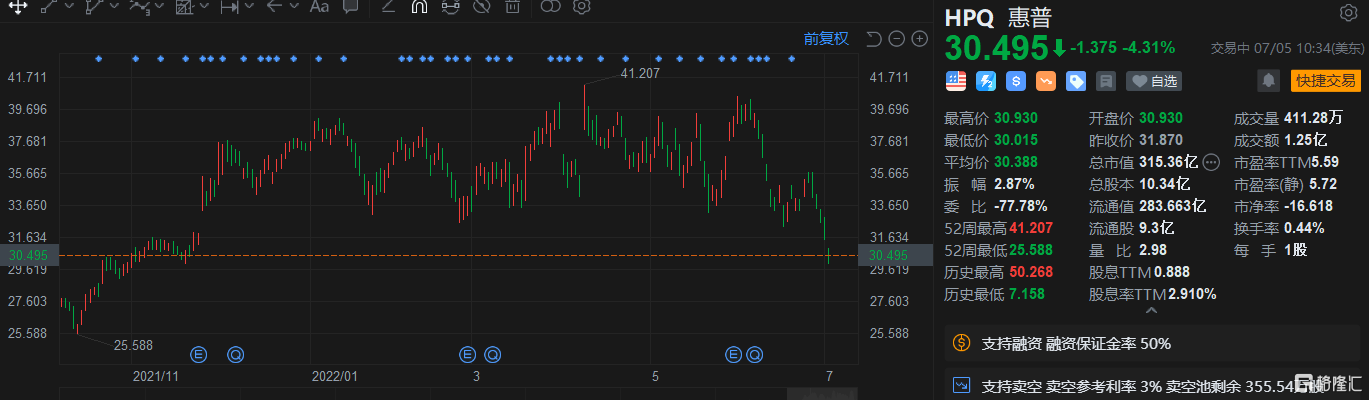Screen dimensions: 1369x400
Task: Select the arrow annotation tool
Action: point(274,6)
